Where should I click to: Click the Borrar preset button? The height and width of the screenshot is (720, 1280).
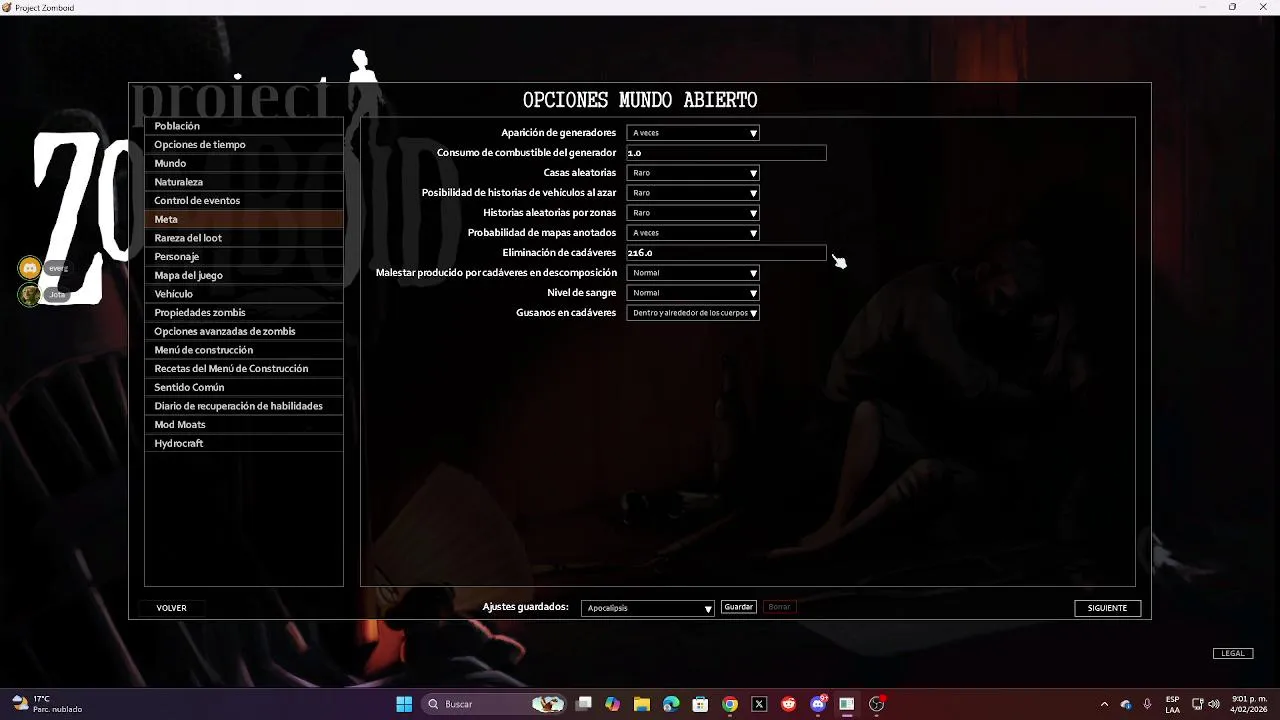coord(779,607)
